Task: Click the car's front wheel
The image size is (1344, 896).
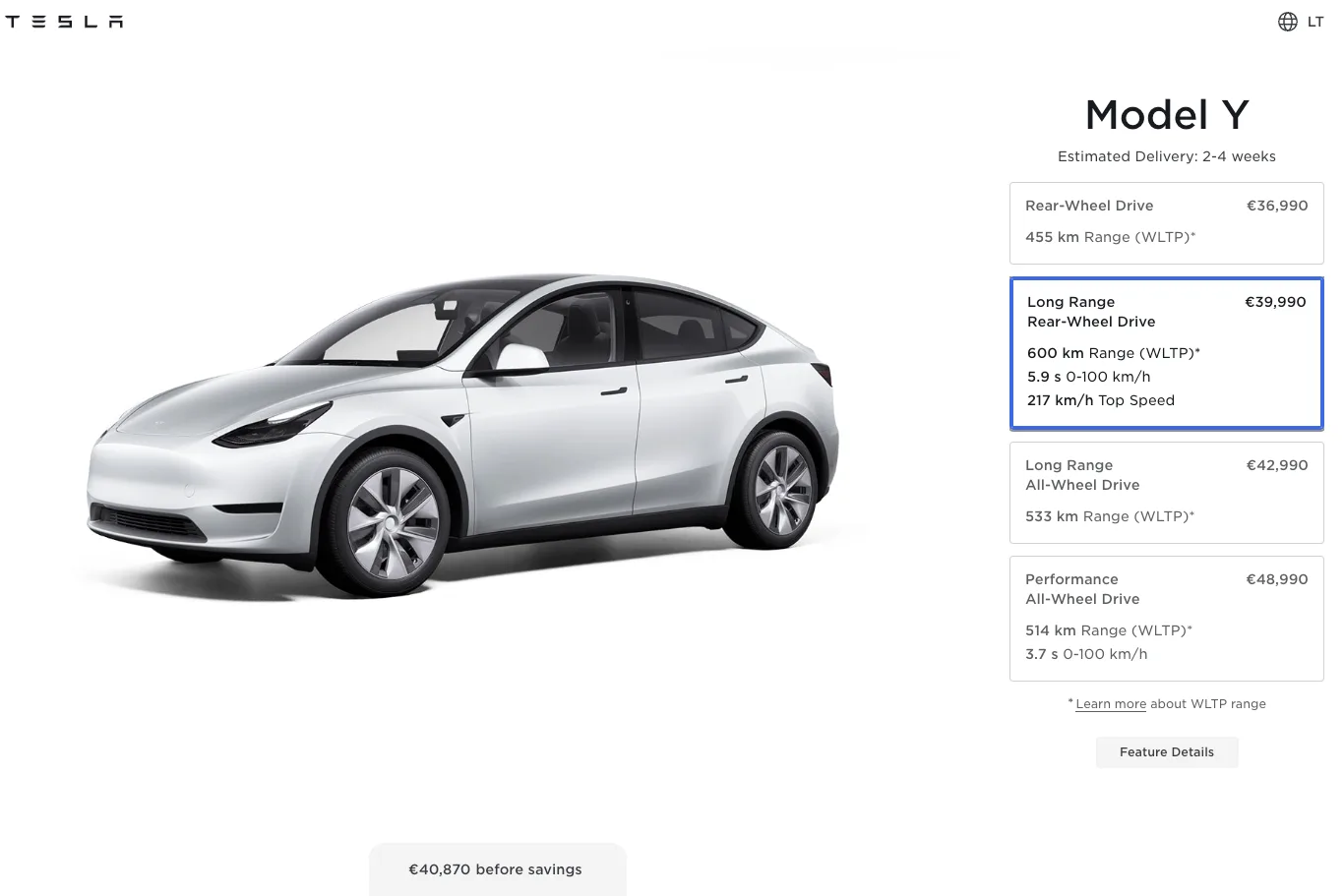Action: (392, 518)
